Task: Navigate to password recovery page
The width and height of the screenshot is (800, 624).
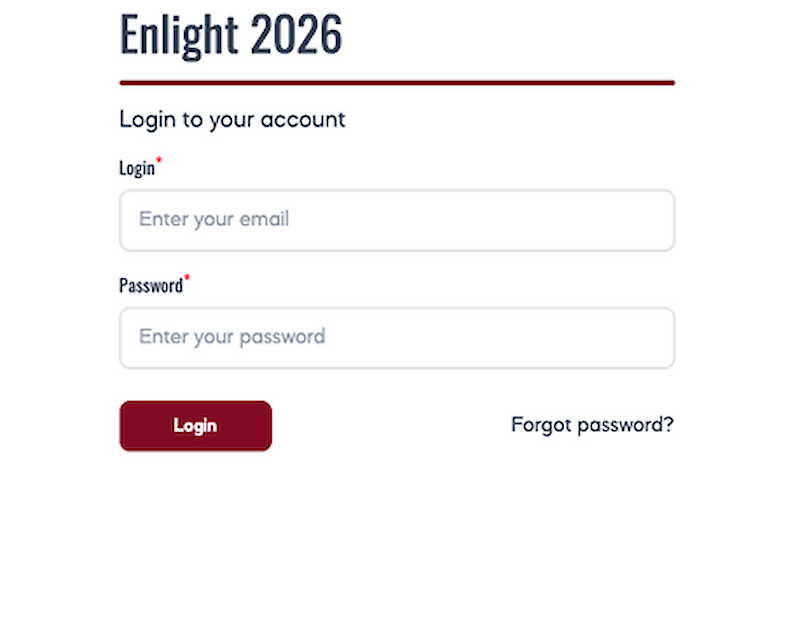Action: point(592,425)
